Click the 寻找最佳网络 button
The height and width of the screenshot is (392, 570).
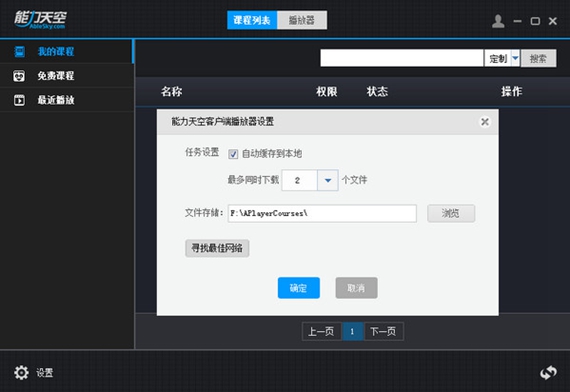pyautogui.click(x=217, y=248)
